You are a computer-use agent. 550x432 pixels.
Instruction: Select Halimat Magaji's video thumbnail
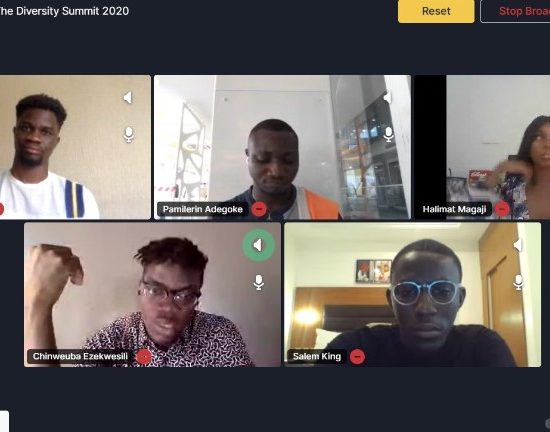[x=482, y=147]
